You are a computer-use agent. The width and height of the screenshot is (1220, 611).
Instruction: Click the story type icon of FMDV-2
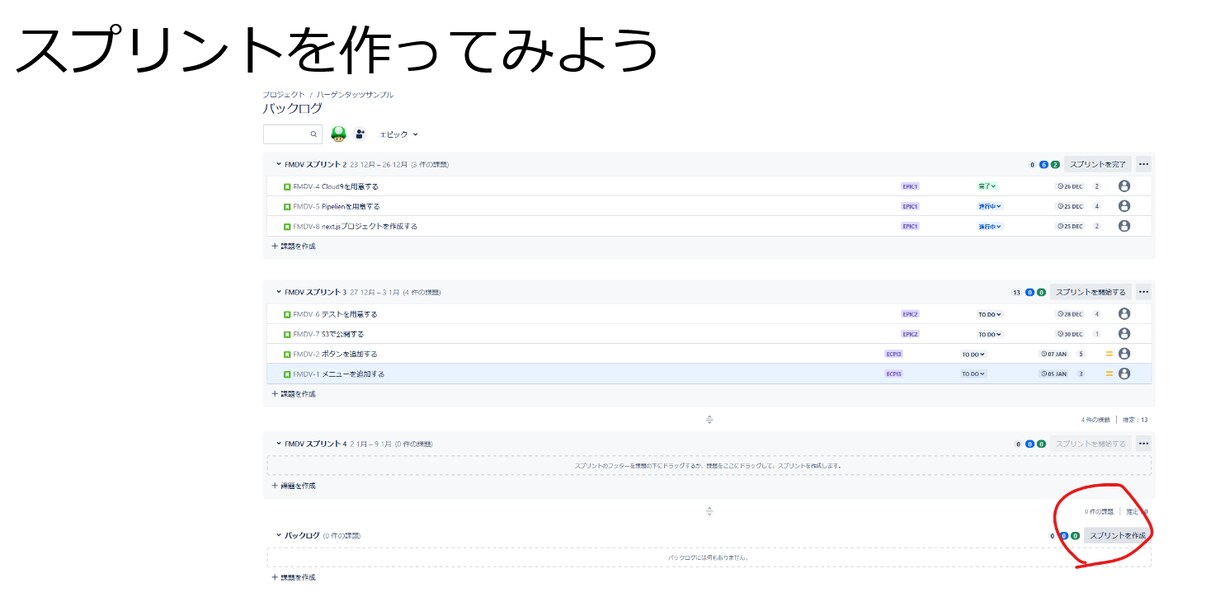[x=287, y=354]
